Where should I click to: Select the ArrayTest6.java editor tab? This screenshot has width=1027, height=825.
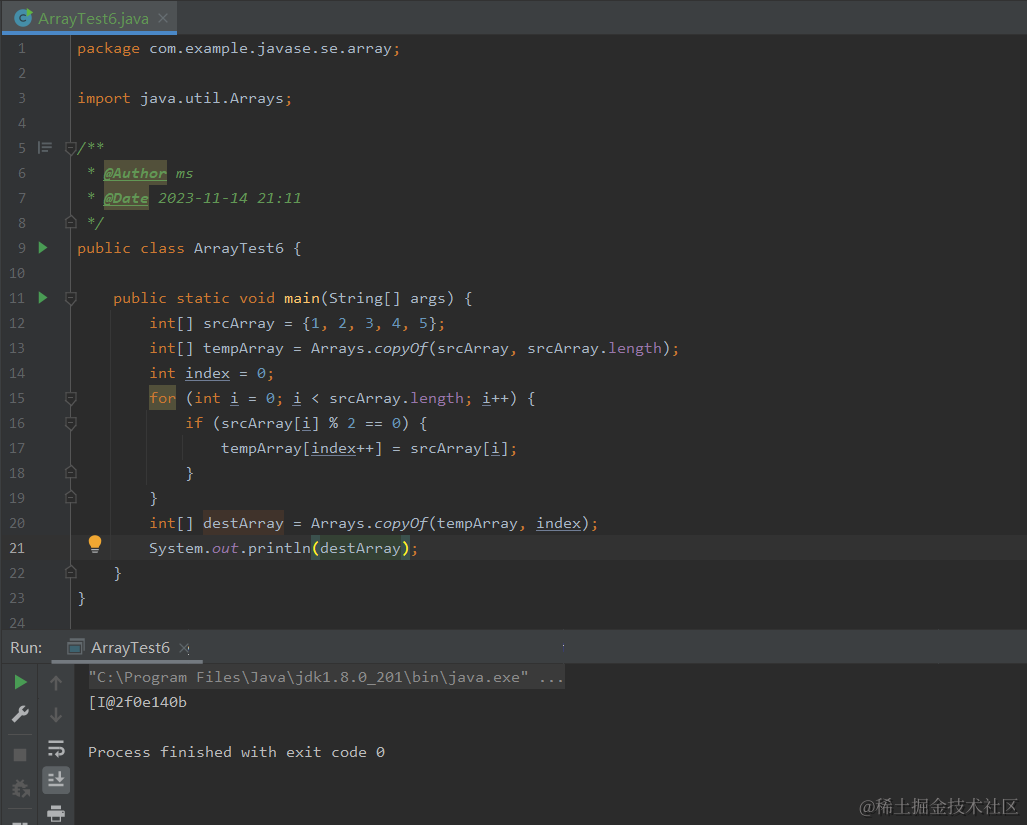tap(89, 18)
